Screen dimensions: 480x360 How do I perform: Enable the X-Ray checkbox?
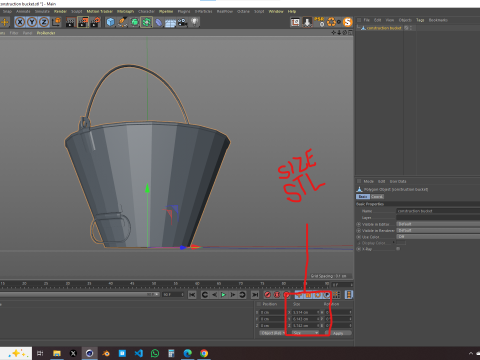pyautogui.click(x=398, y=249)
